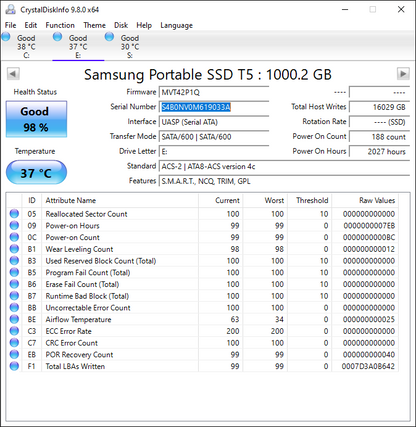This screenshot has height=427, width=416.
Task: Click the Threshold column header
Action: 309,200
